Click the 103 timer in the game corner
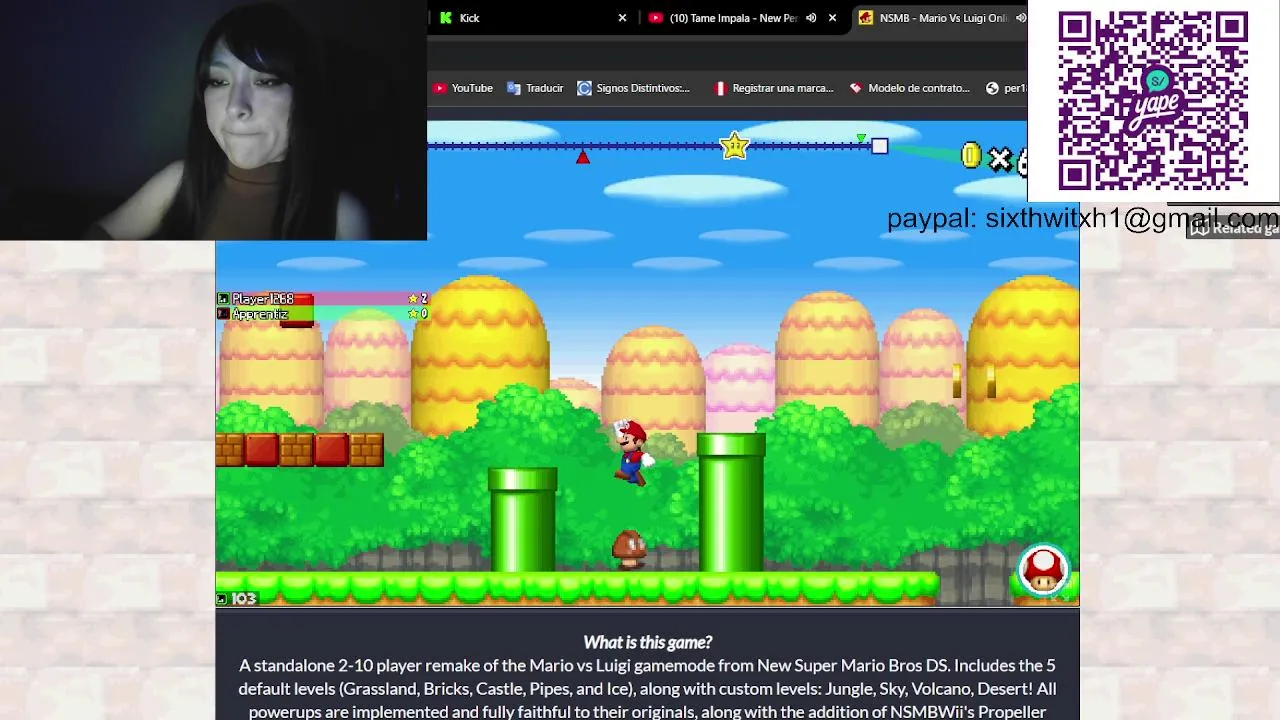Viewport: 1280px width, 720px height. click(x=237, y=599)
